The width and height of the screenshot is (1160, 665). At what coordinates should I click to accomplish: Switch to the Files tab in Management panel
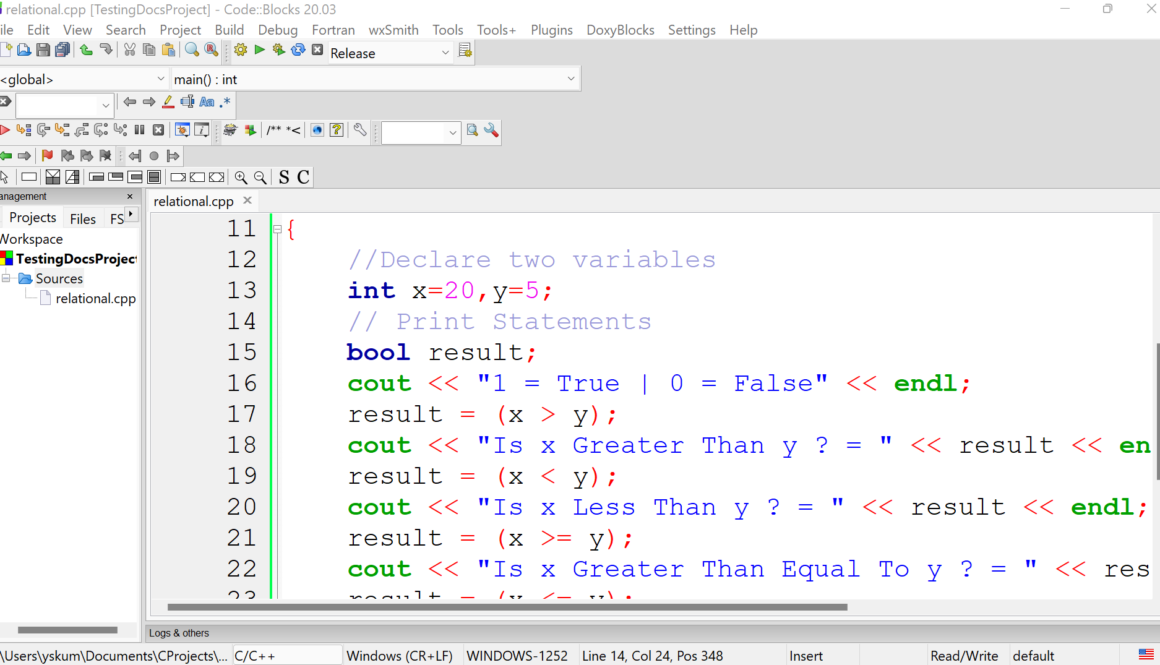point(82,218)
